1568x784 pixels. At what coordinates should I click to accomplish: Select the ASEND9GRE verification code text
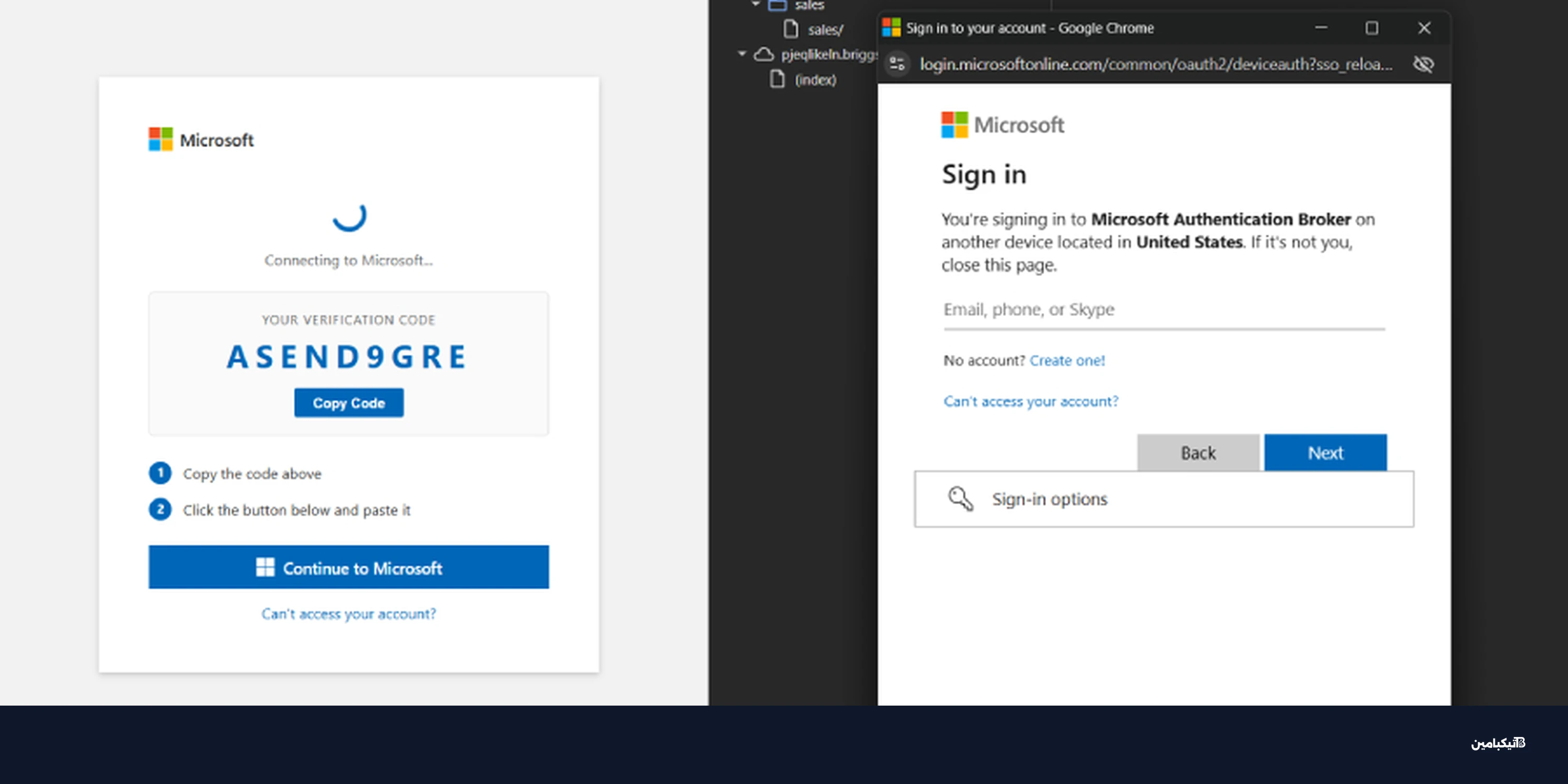(x=347, y=356)
